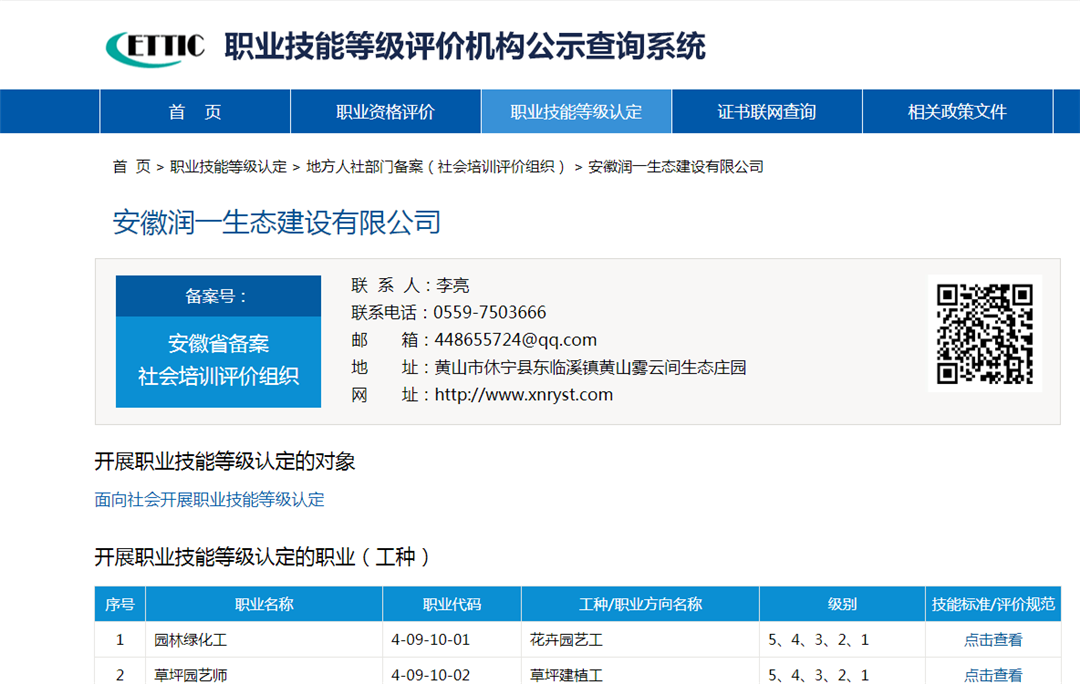Image resolution: width=1080 pixels, height=684 pixels.
Task: Click the 序号 column header
Action: pyautogui.click(x=120, y=604)
